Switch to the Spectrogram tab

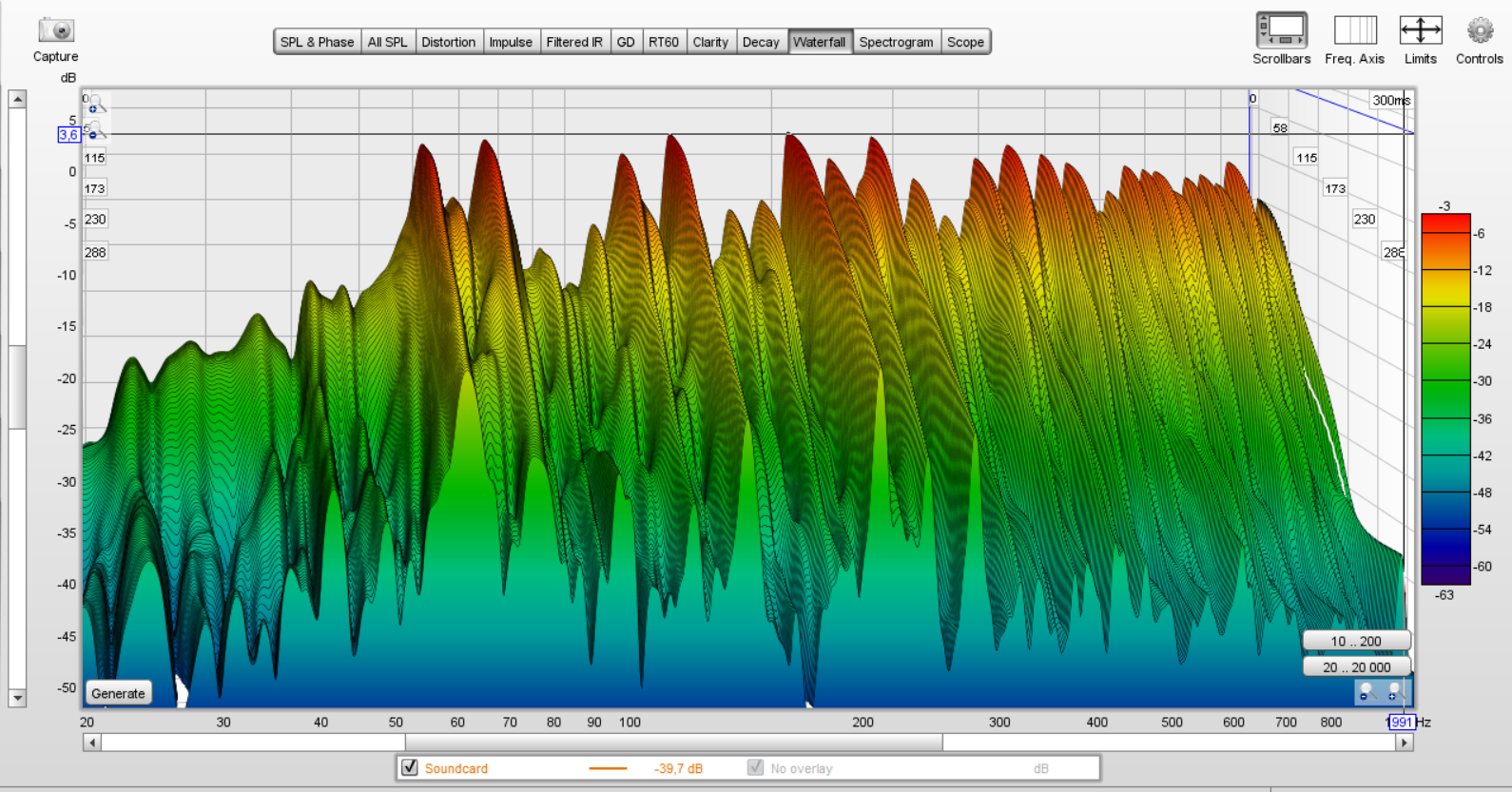click(896, 42)
